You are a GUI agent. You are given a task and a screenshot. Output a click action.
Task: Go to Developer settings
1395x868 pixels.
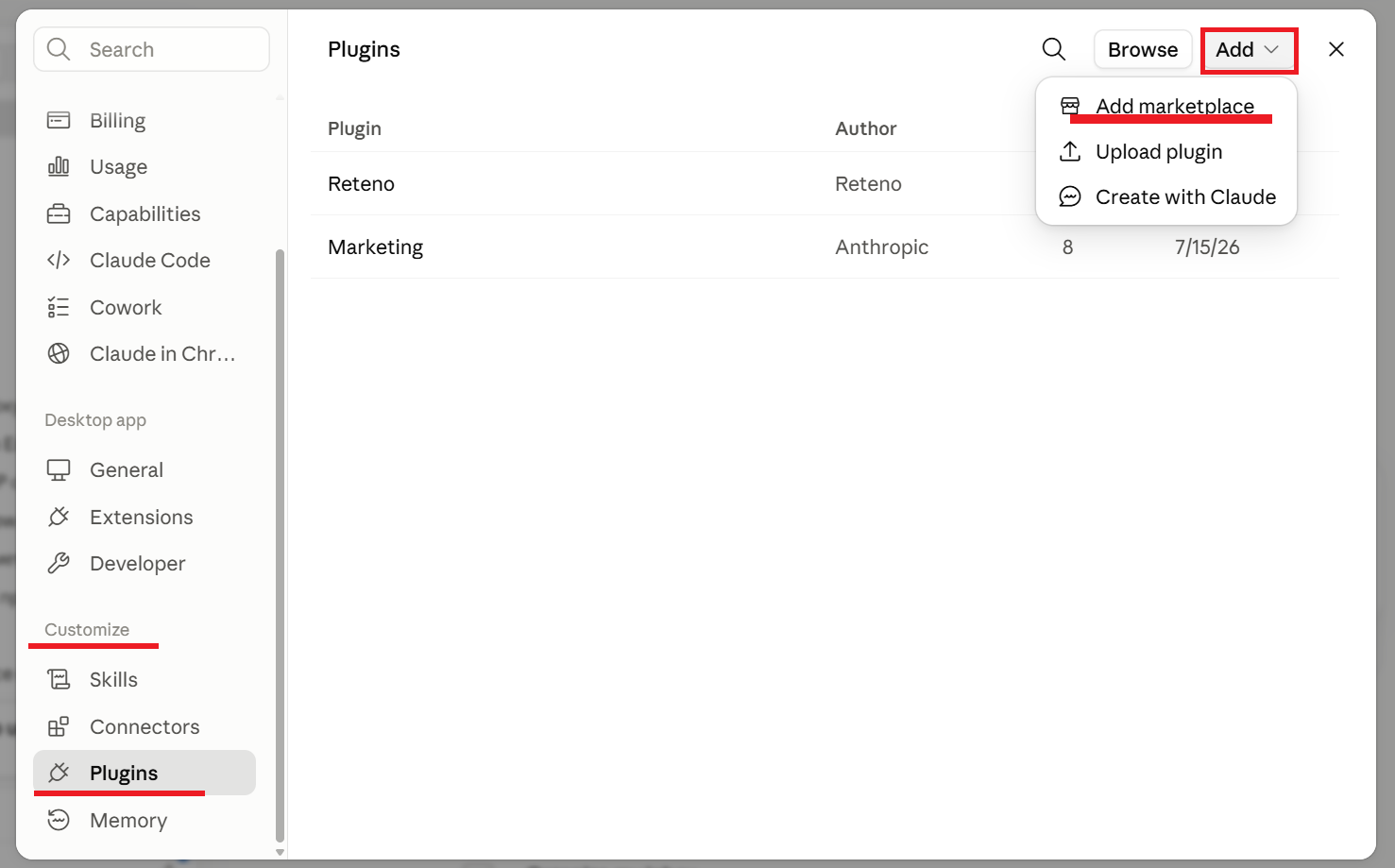coord(144,563)
